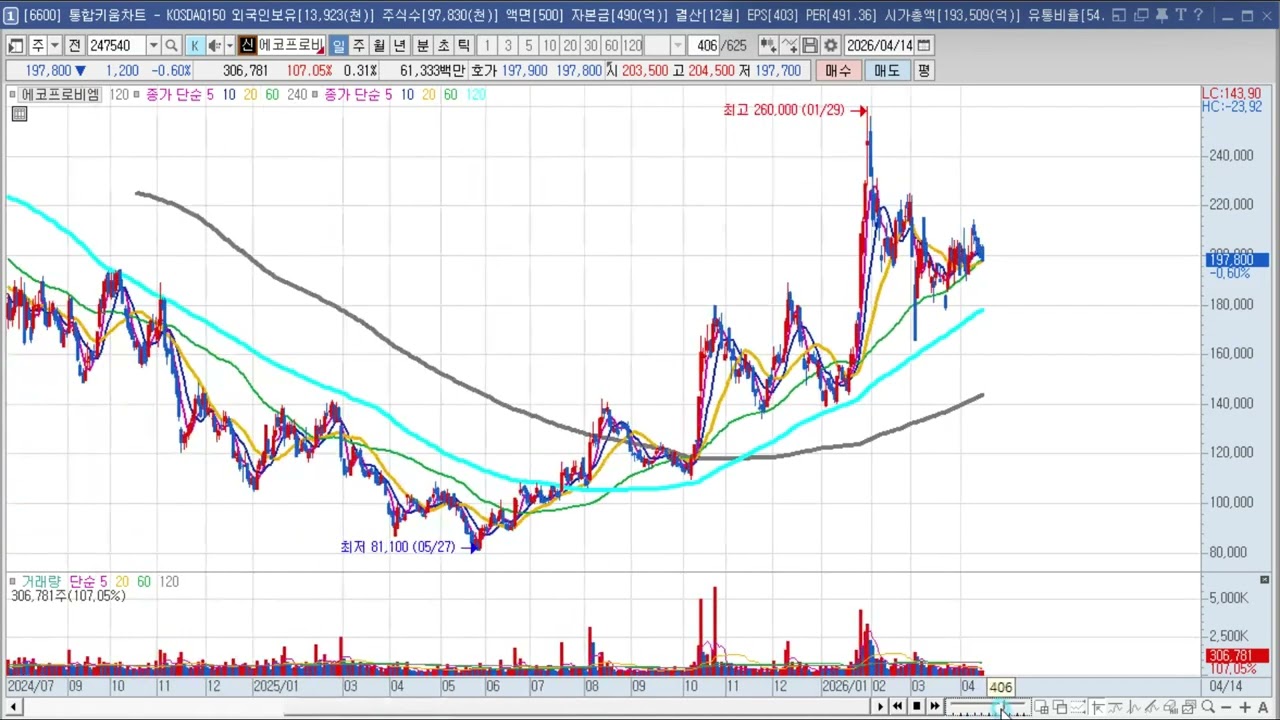Click the overlapping windows icon in bottom toolbar
Image resolution: width=1280 pixels, height=720 pixels.
[x=1060, y=707]
